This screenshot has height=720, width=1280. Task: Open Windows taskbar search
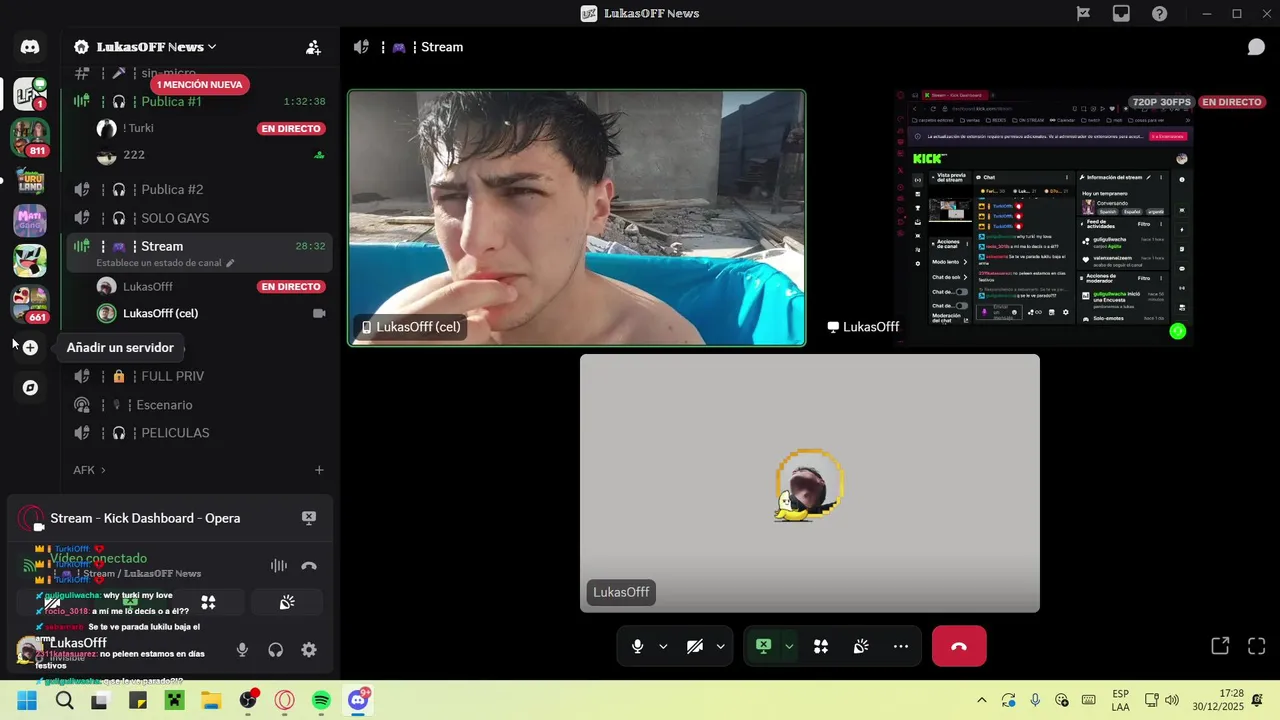[65, 700]
